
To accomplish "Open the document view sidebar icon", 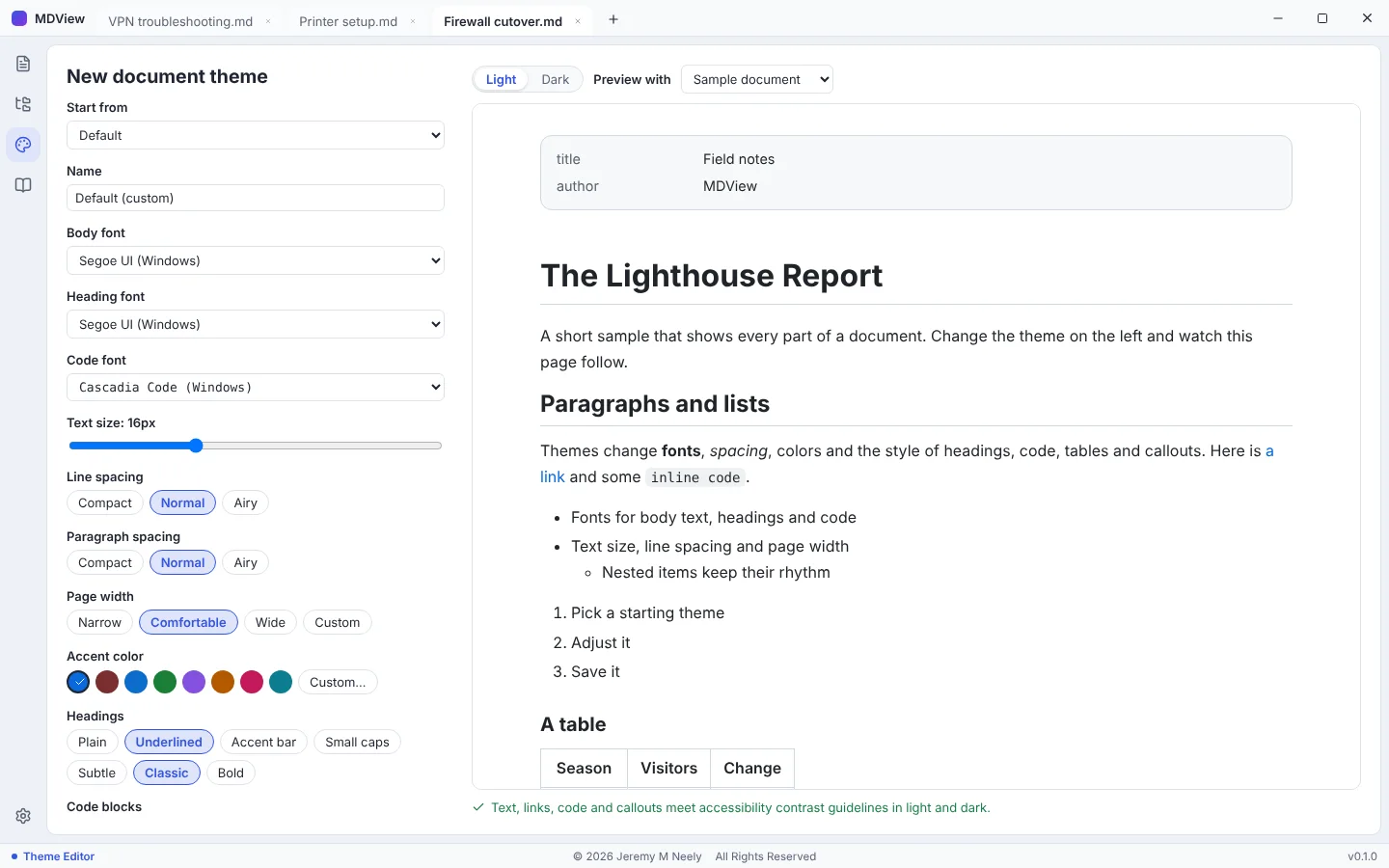I will click(x=23, y=64).
